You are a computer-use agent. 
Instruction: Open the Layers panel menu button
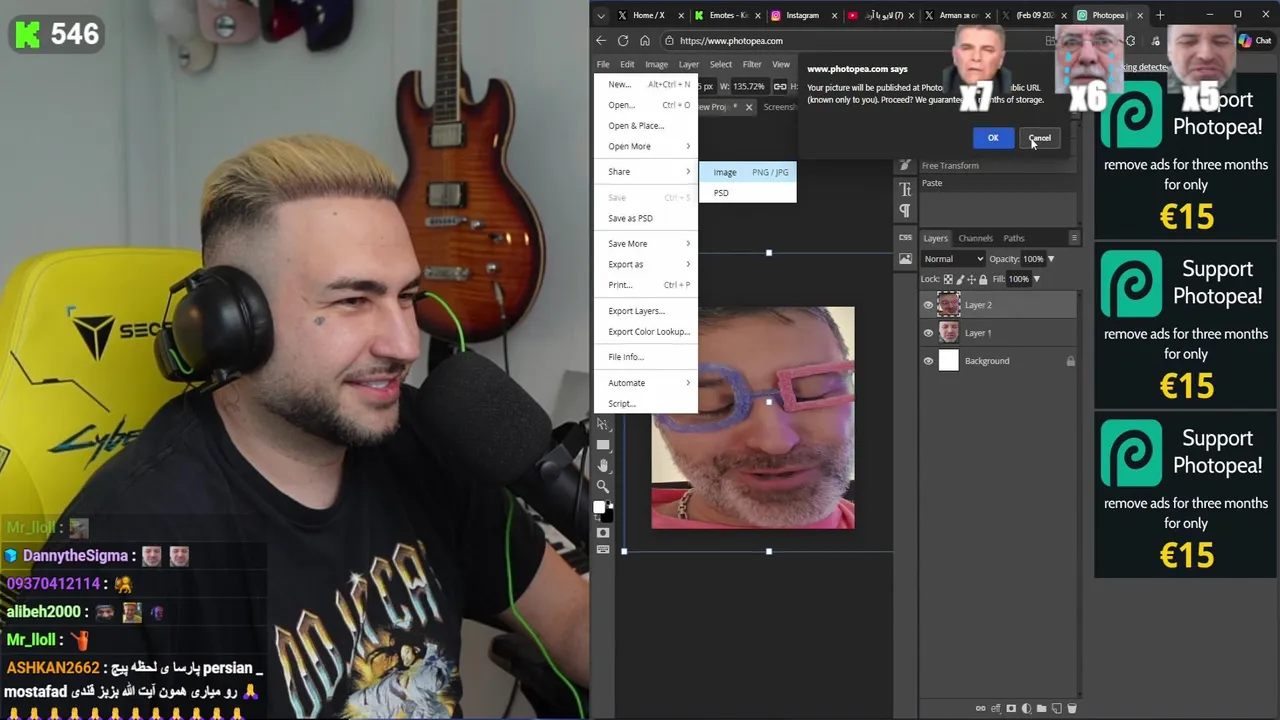tap(1074, 238)
